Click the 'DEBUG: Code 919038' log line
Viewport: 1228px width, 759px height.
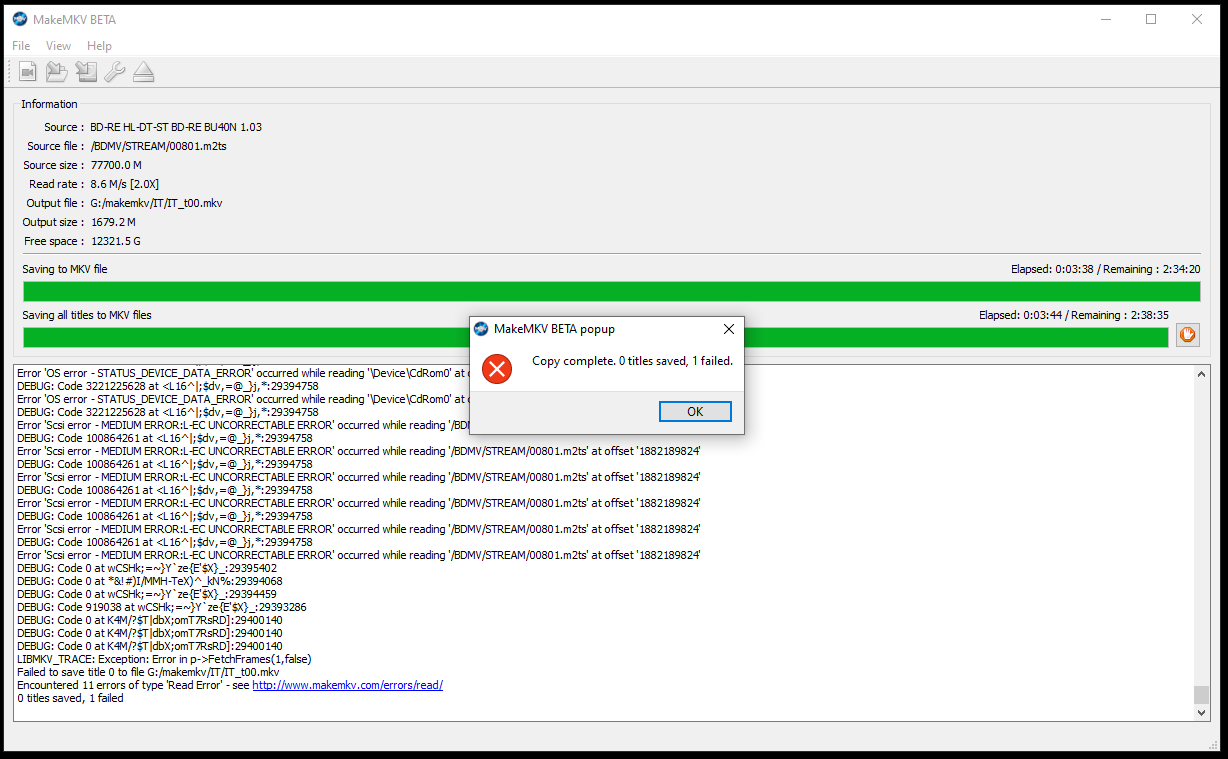point(162,607)
